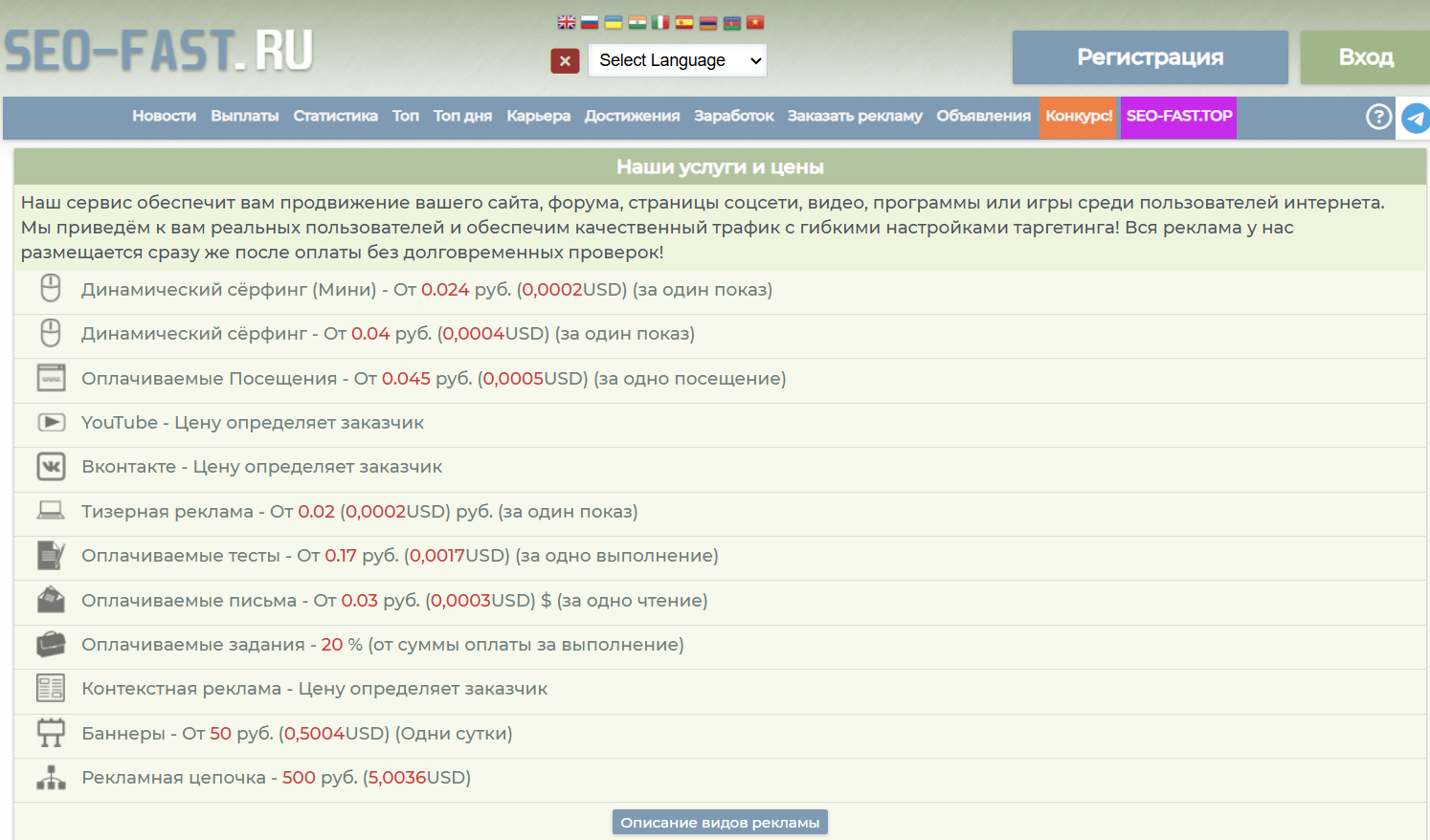Viewport: 1430px width, 840px height.
Task: Click the YouTube play icon
Action: (51, 422)
